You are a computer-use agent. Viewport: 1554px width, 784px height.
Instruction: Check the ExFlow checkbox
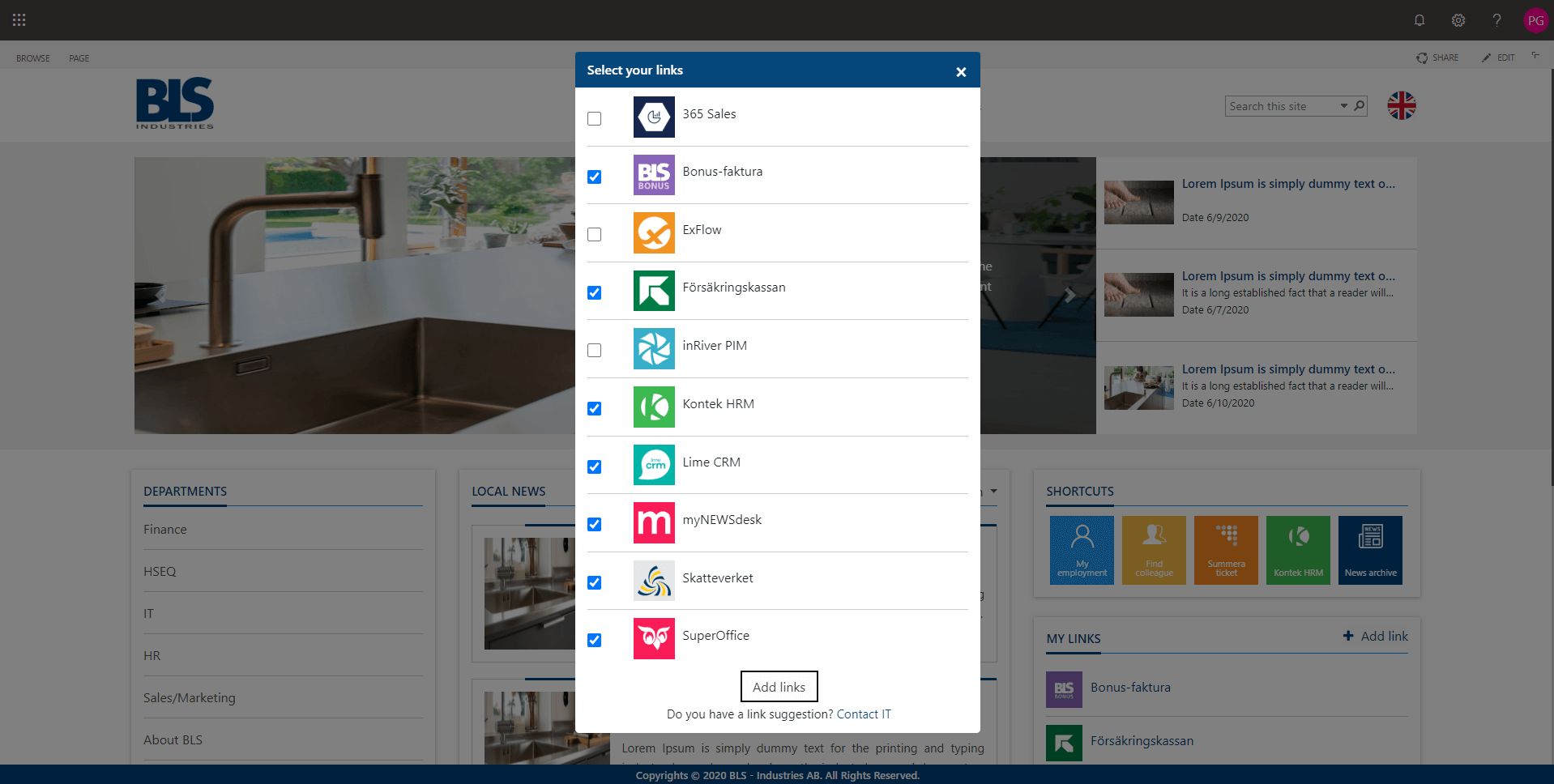point(595,234)
